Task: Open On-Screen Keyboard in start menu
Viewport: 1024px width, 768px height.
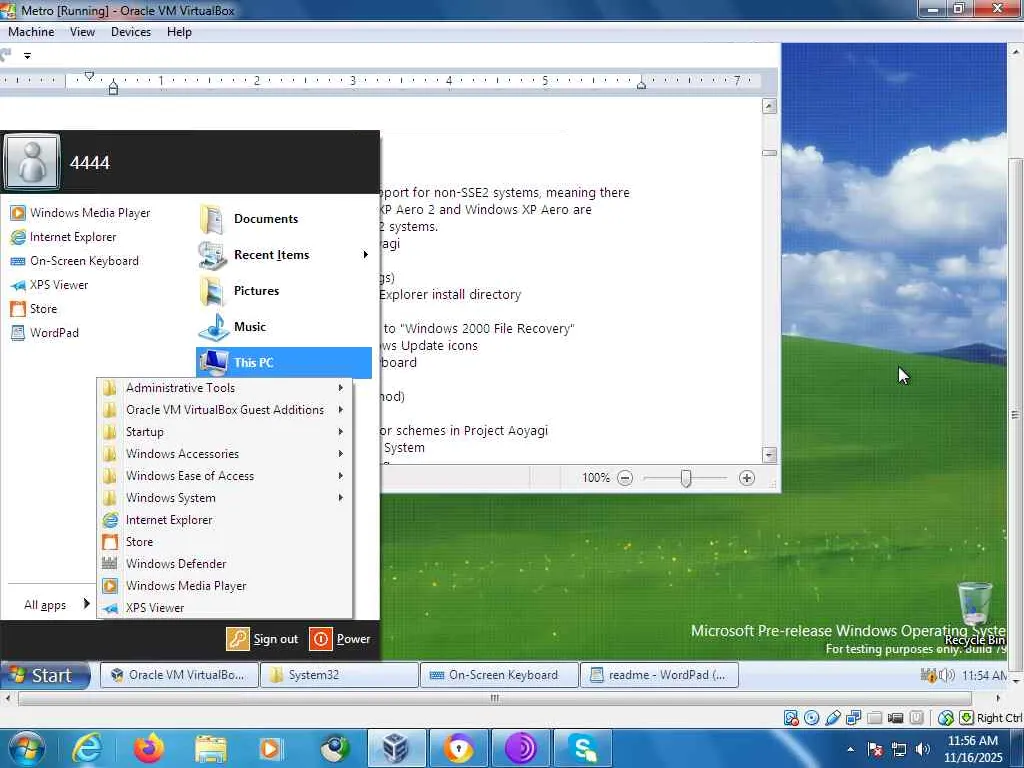Action: (74, 261)
